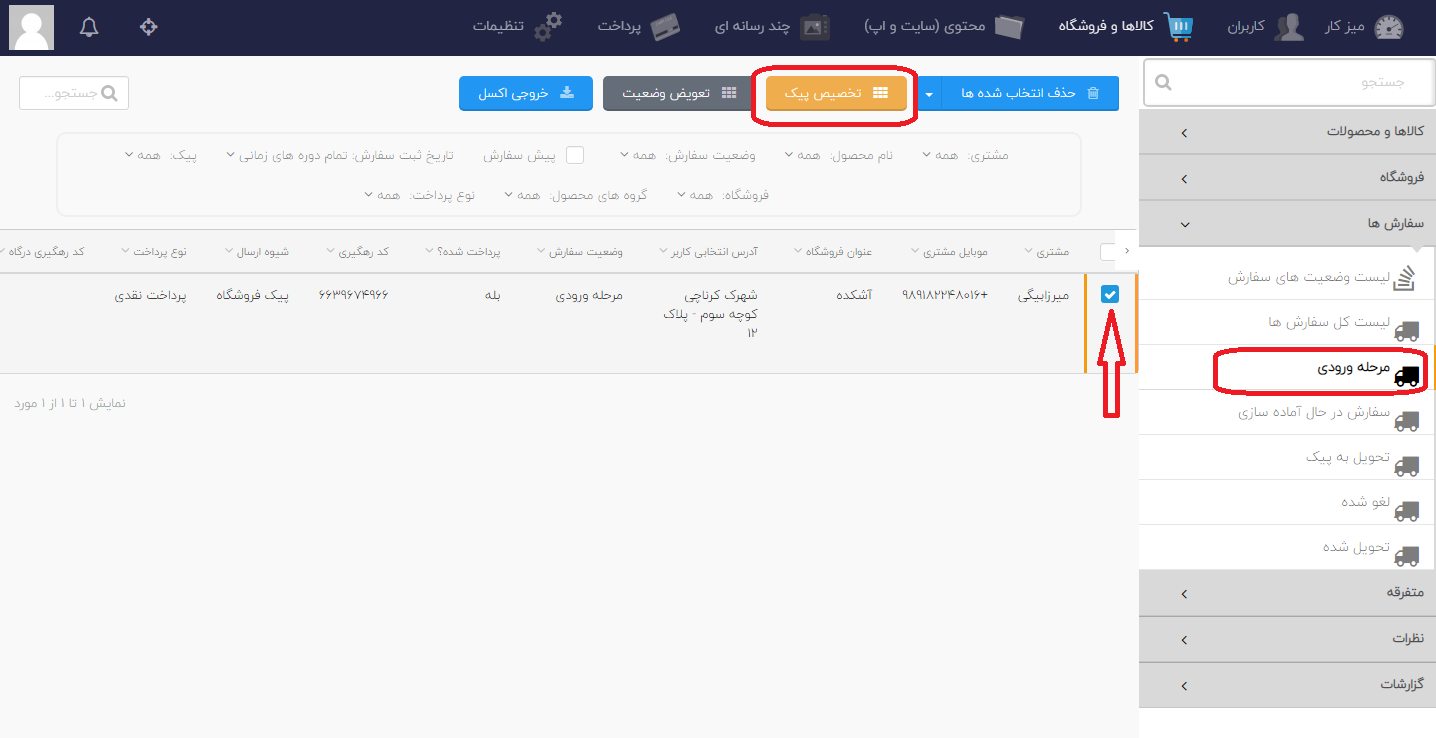Click stack icon beside لیست وضعیت های سفارش
This screenshot has height=738, width=1436.
coord(1407,277)
